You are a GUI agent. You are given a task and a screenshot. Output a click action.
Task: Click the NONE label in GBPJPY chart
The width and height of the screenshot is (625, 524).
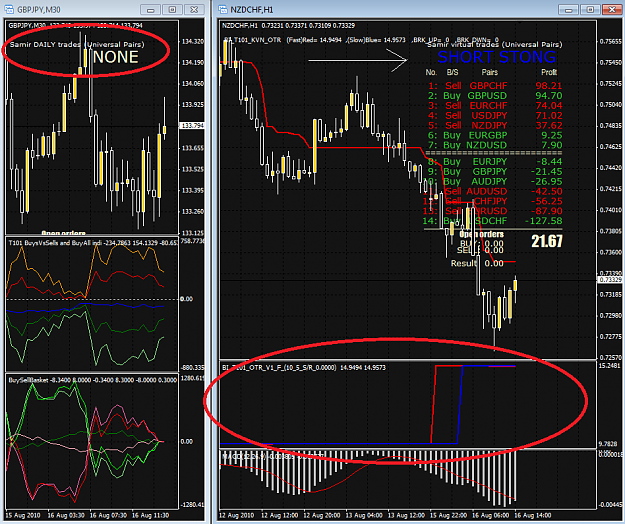tap(116, 57)
